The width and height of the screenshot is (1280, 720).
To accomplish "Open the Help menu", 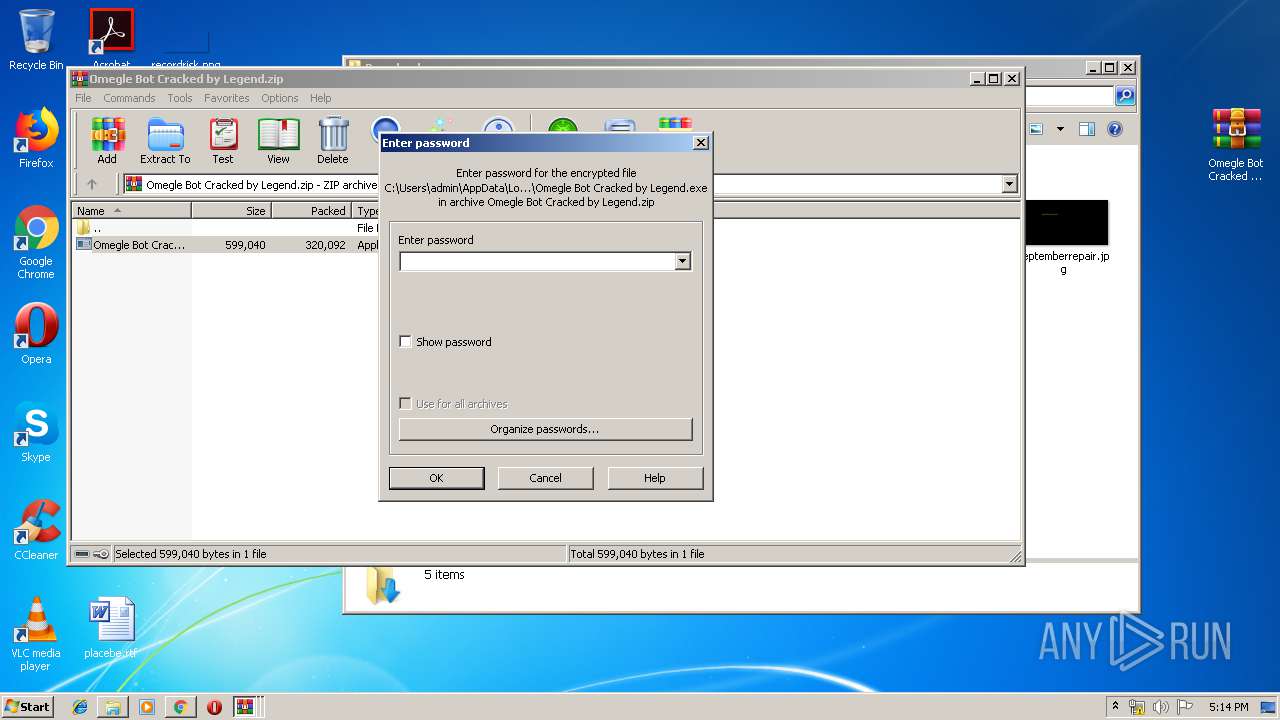I will [320, 98].
